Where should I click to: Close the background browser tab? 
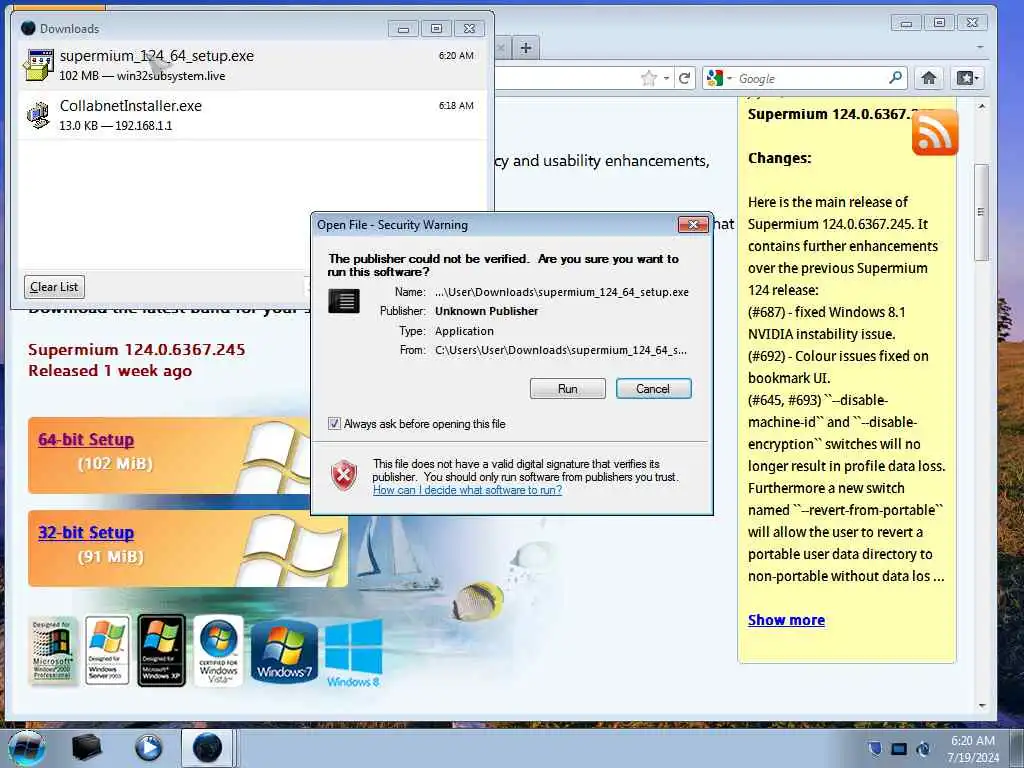point(501,48)
